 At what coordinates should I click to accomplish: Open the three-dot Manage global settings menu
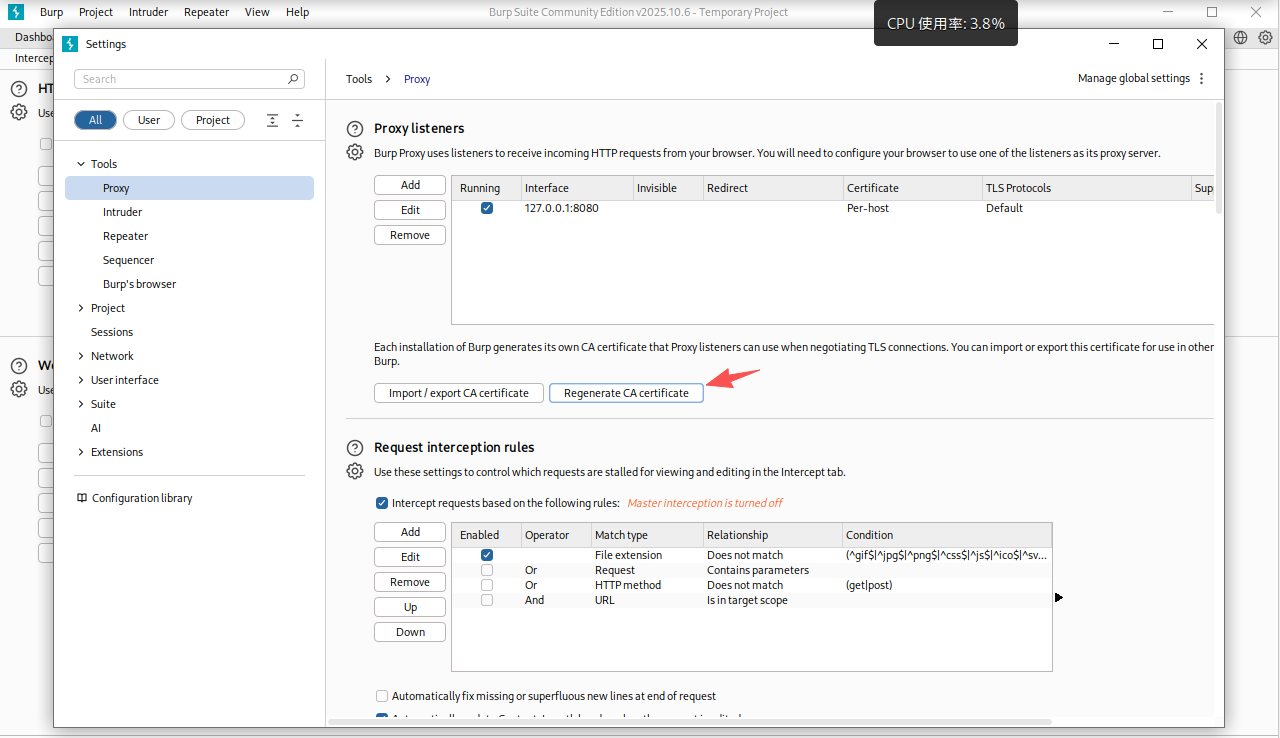(1201, 79)
